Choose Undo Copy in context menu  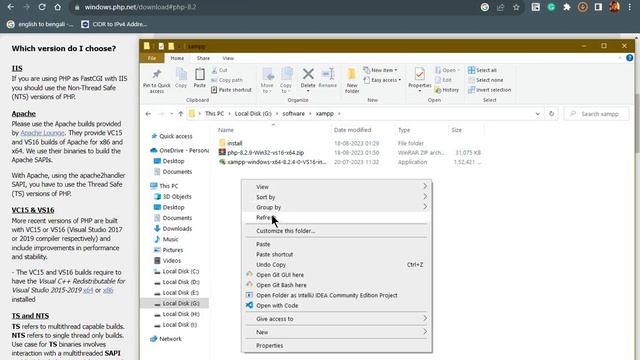pyautogui.click(x=337, y=264)
